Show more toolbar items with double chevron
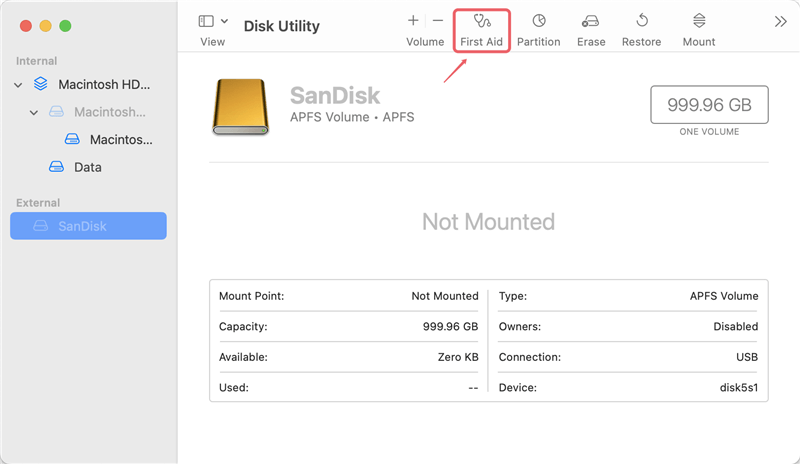The image size is (800, 464). click(x=780, y=21)
